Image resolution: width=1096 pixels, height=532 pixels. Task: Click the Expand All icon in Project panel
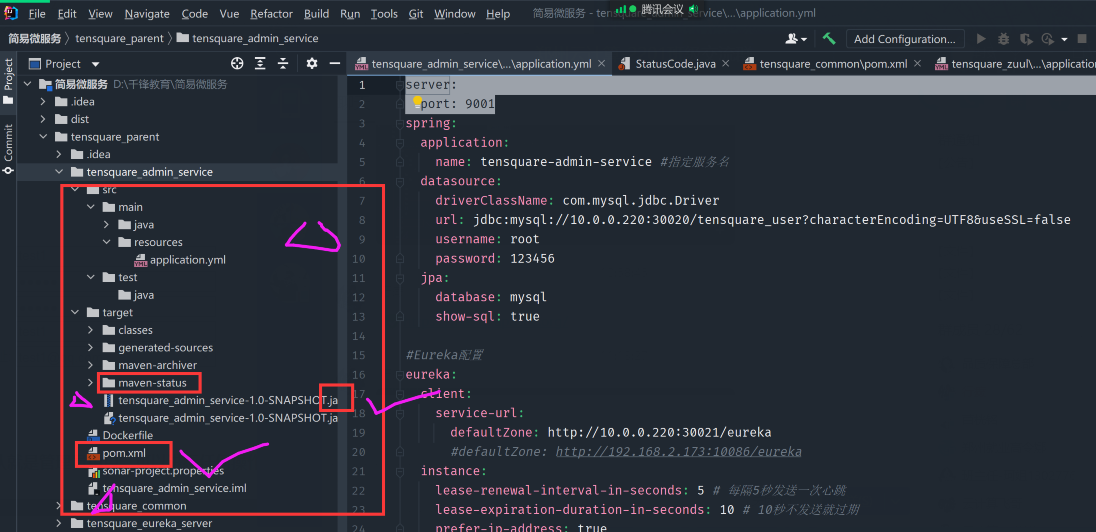[x=260, y=64]
